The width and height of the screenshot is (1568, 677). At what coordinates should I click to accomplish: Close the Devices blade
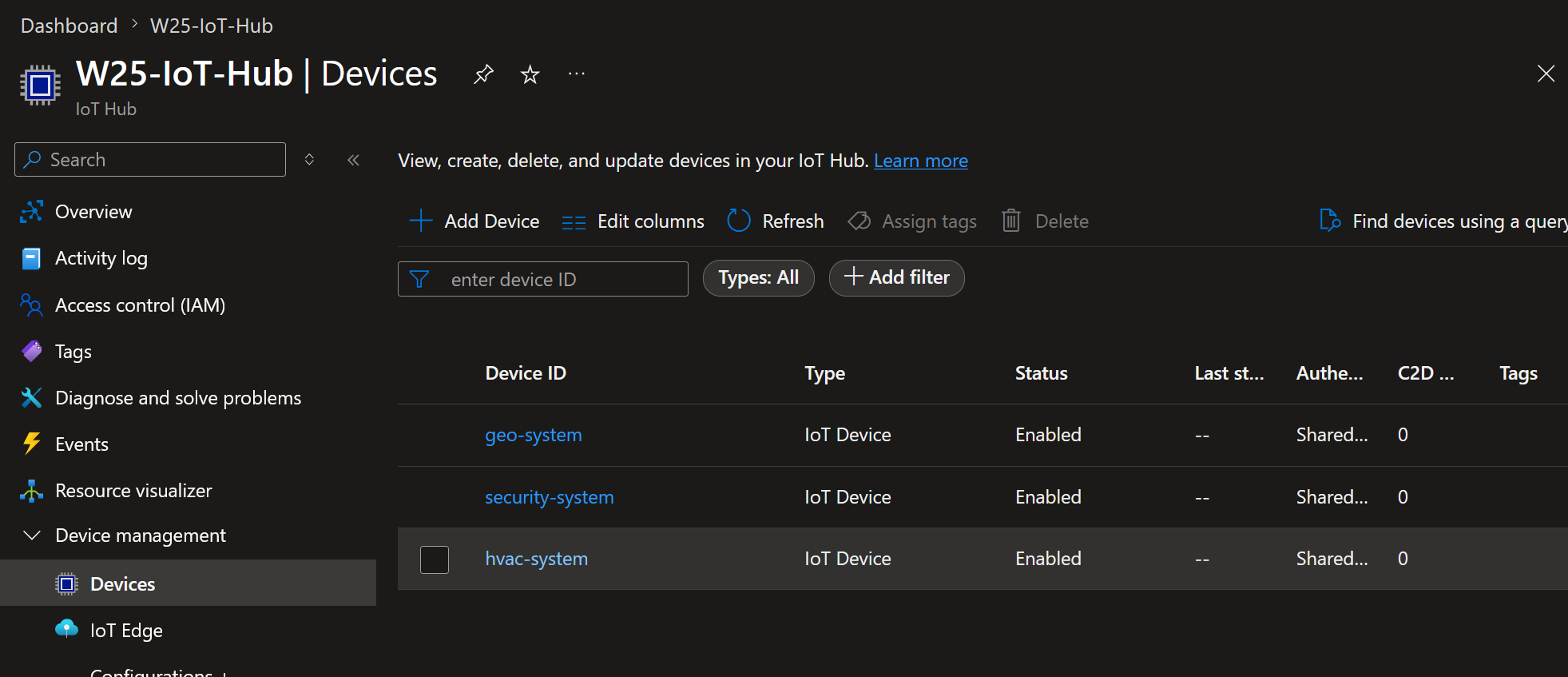(x=1546, y=74)
